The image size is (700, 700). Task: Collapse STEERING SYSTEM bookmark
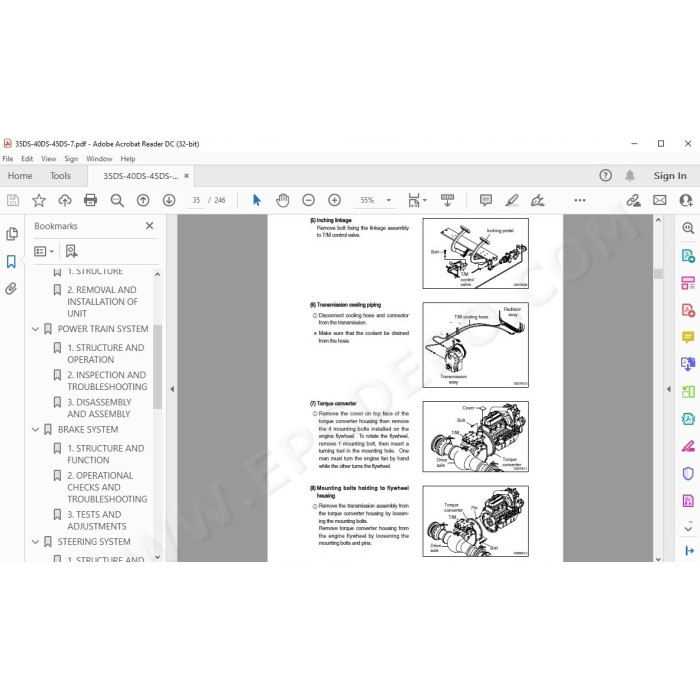36,542
